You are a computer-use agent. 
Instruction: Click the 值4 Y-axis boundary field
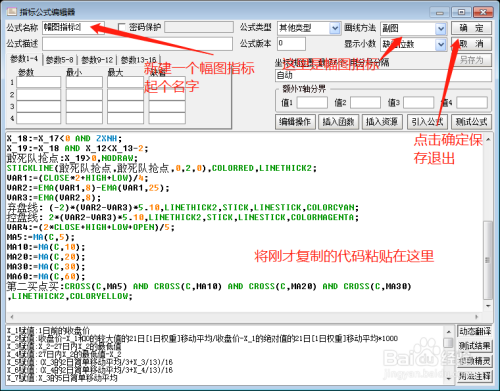pos(472,103)
